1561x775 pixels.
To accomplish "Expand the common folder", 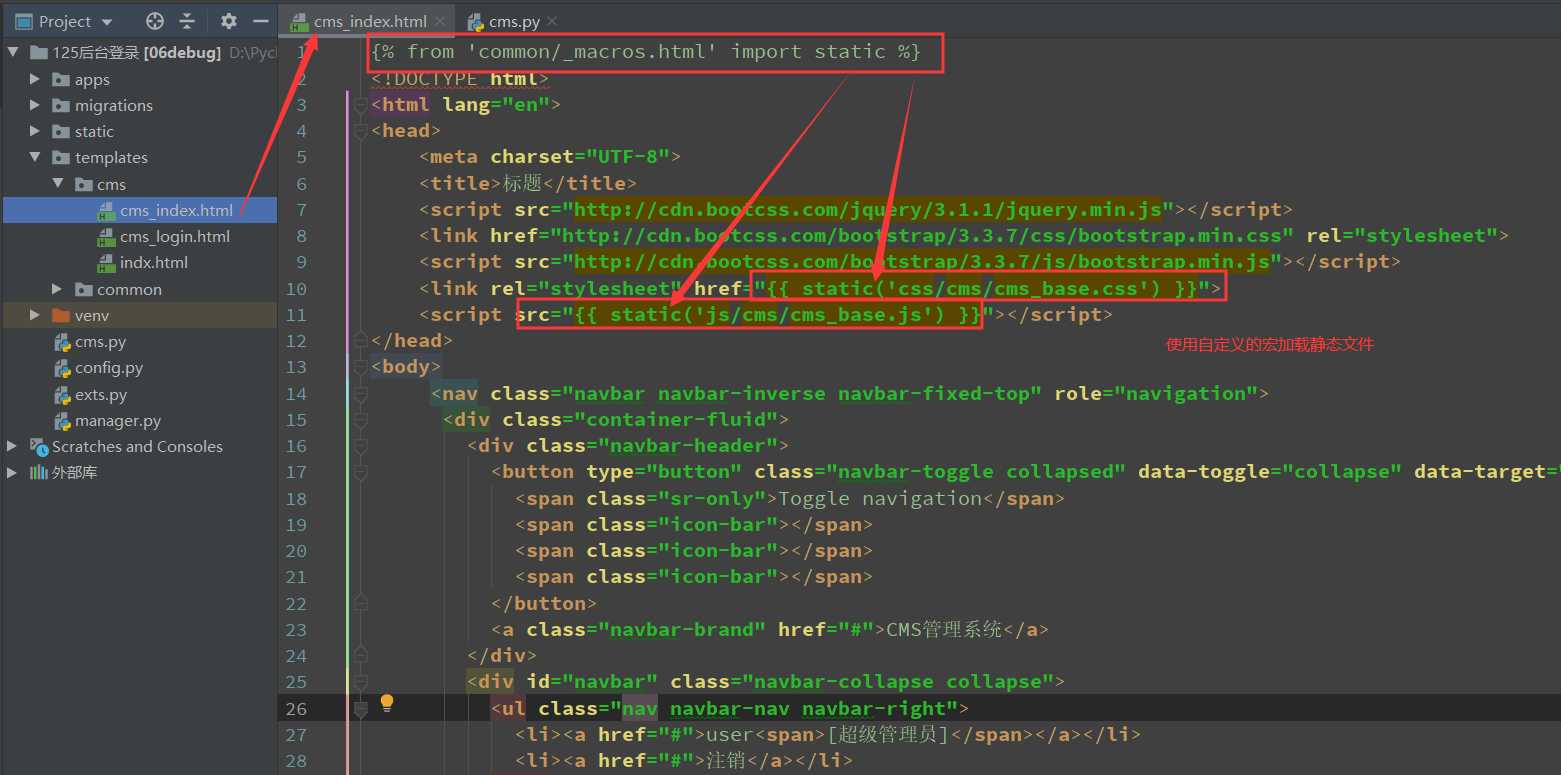I will pos(57,289).
